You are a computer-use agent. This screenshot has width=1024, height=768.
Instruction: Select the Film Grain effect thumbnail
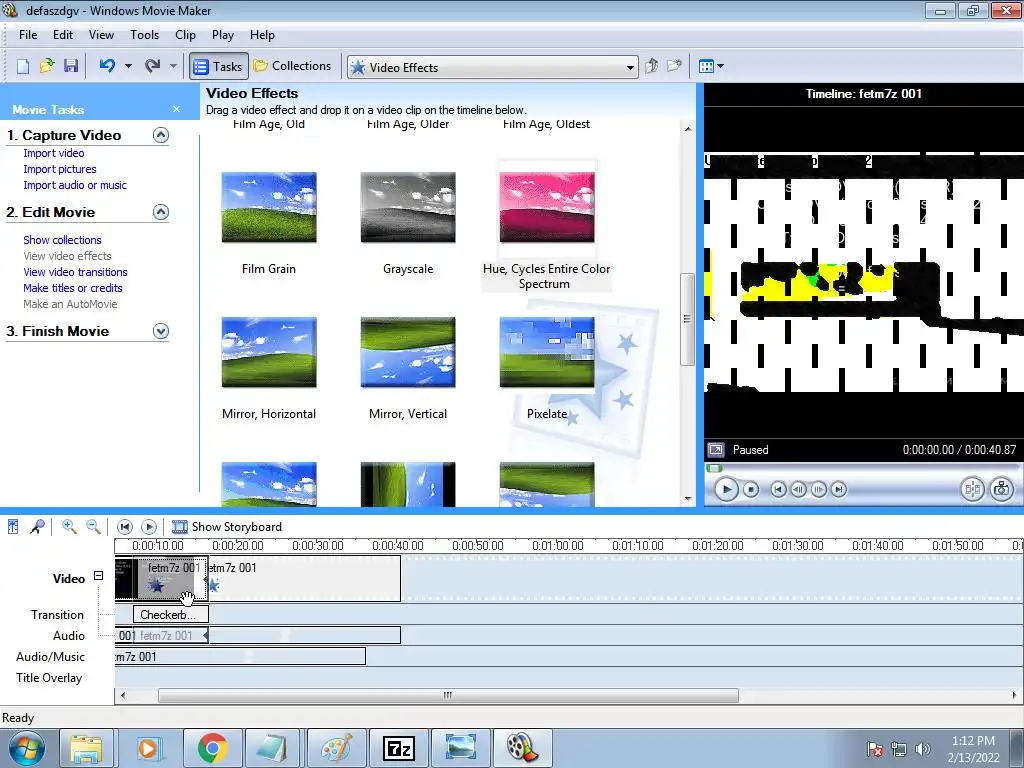point(269,208)
